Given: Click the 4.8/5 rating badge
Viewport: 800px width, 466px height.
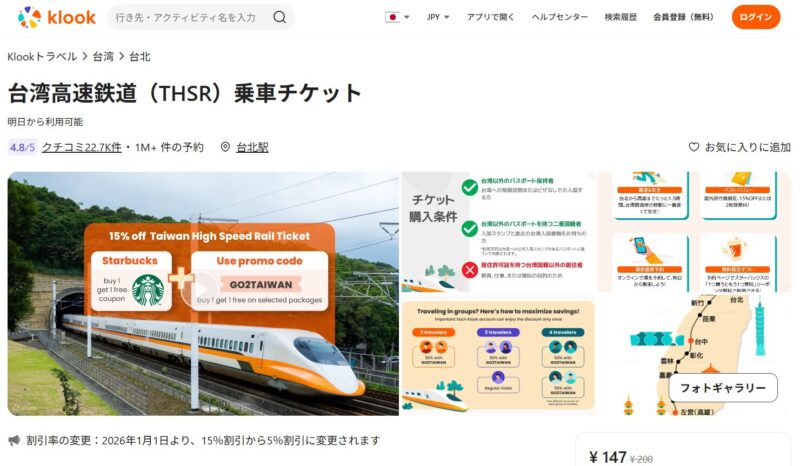Looking at the screenshot, I should pyautogui.click(x=22, y=148).
